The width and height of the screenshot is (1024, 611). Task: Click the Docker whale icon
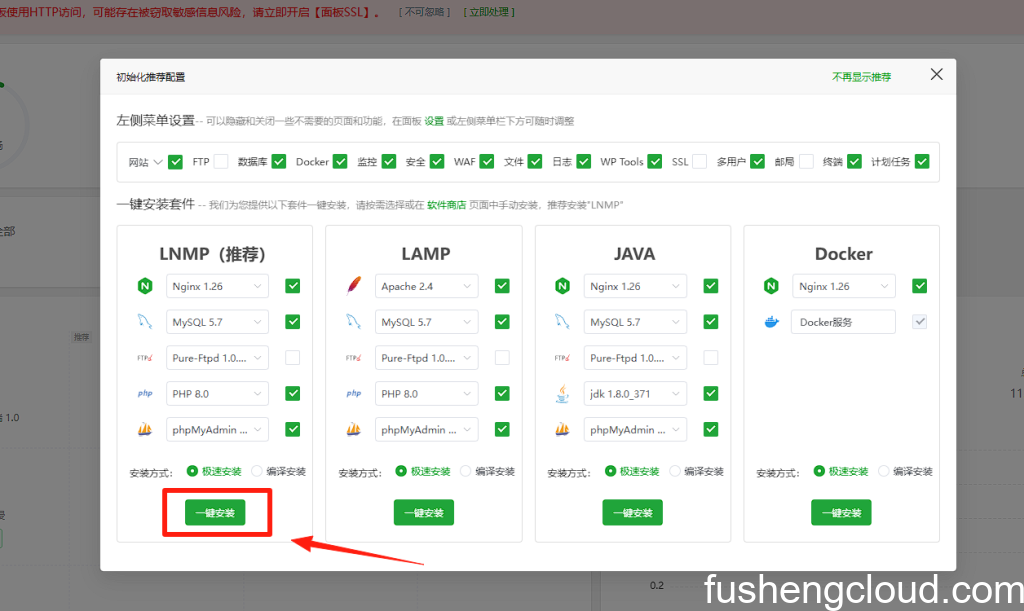tap(772, 322)
